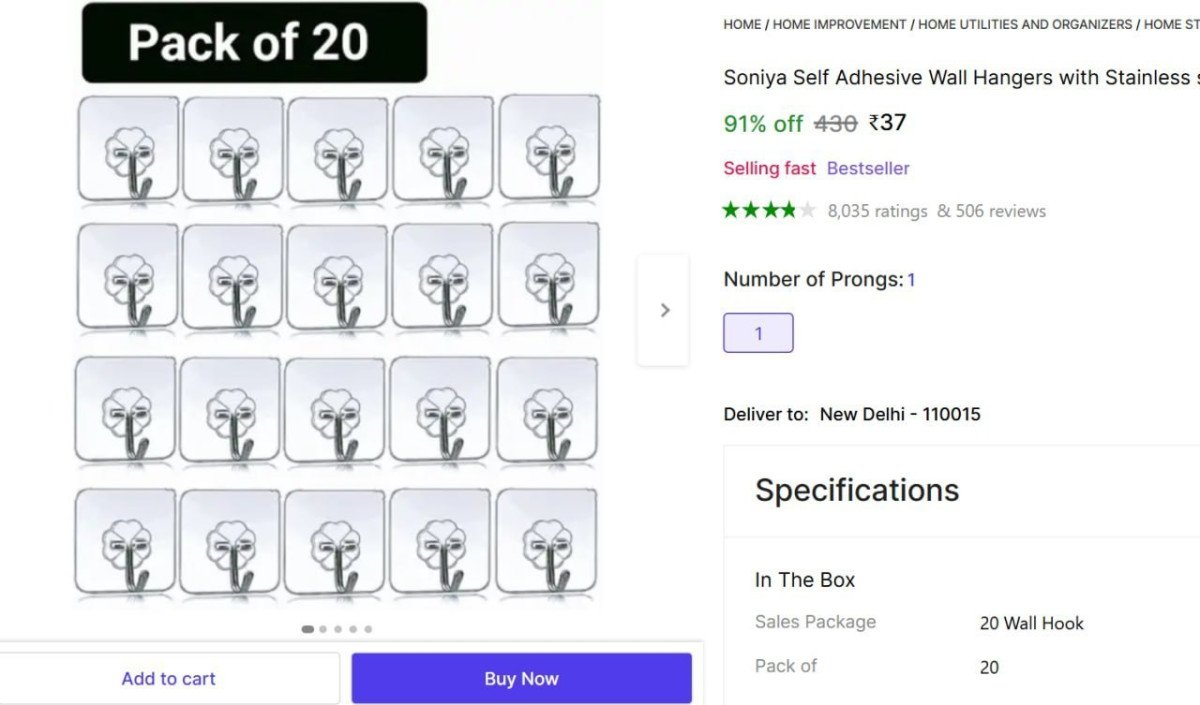Image resolution: width=1200 pixels, height=705 pixels.
Task: Click the Buy Now button
Action: tap(520, 678)
